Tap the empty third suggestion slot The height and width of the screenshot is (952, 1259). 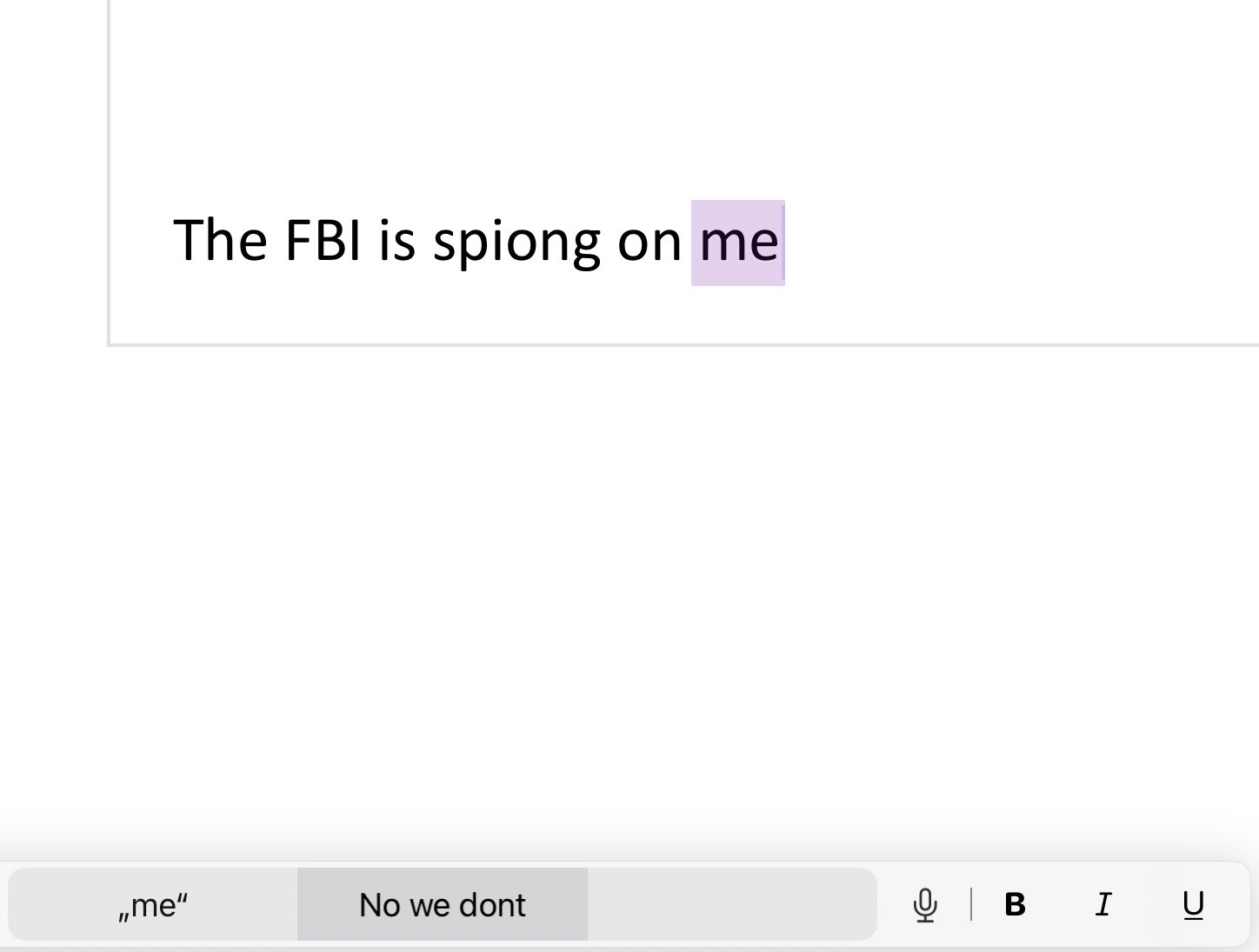[x=731, y=905]
